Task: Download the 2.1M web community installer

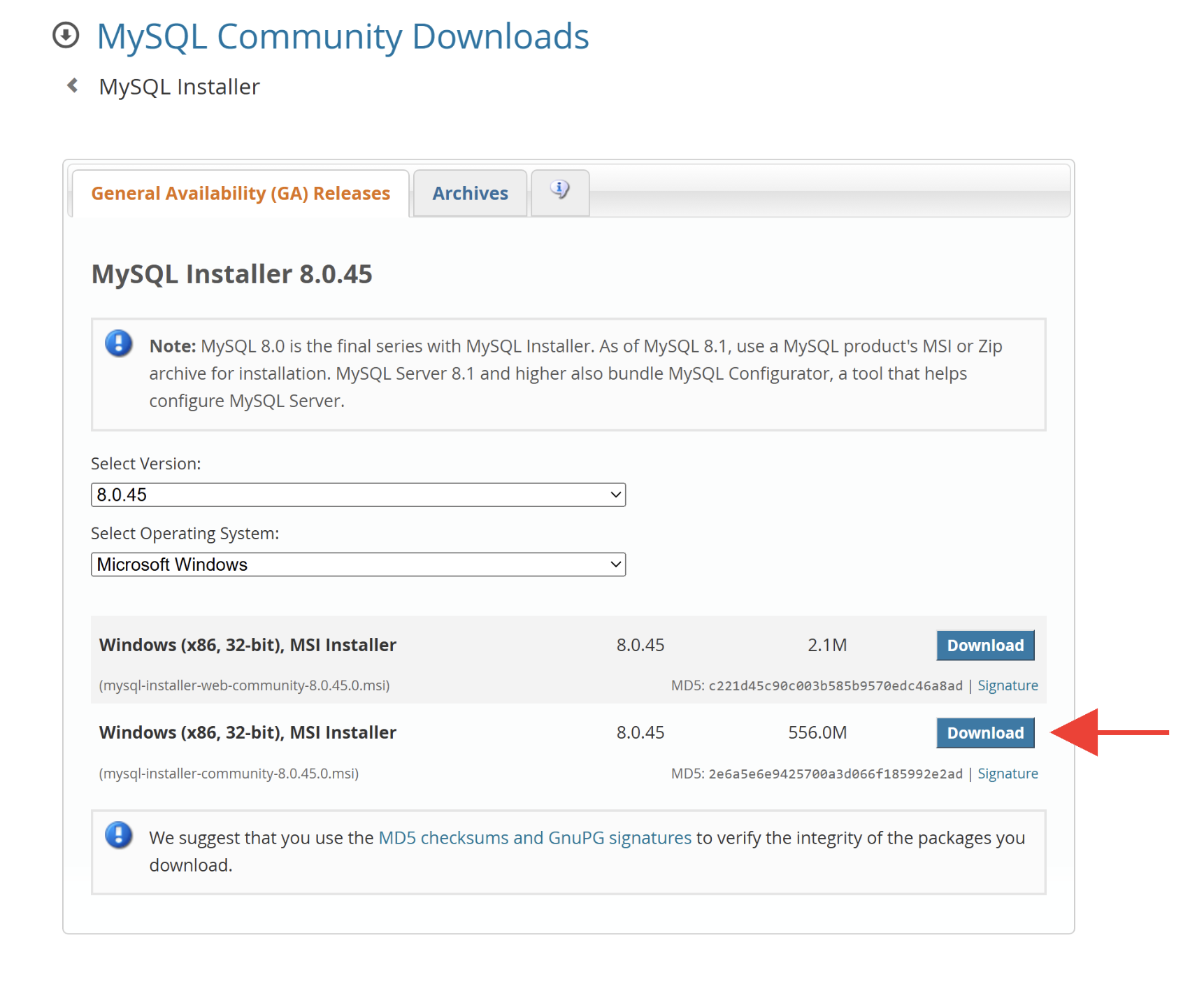Action: coord(985,646)
